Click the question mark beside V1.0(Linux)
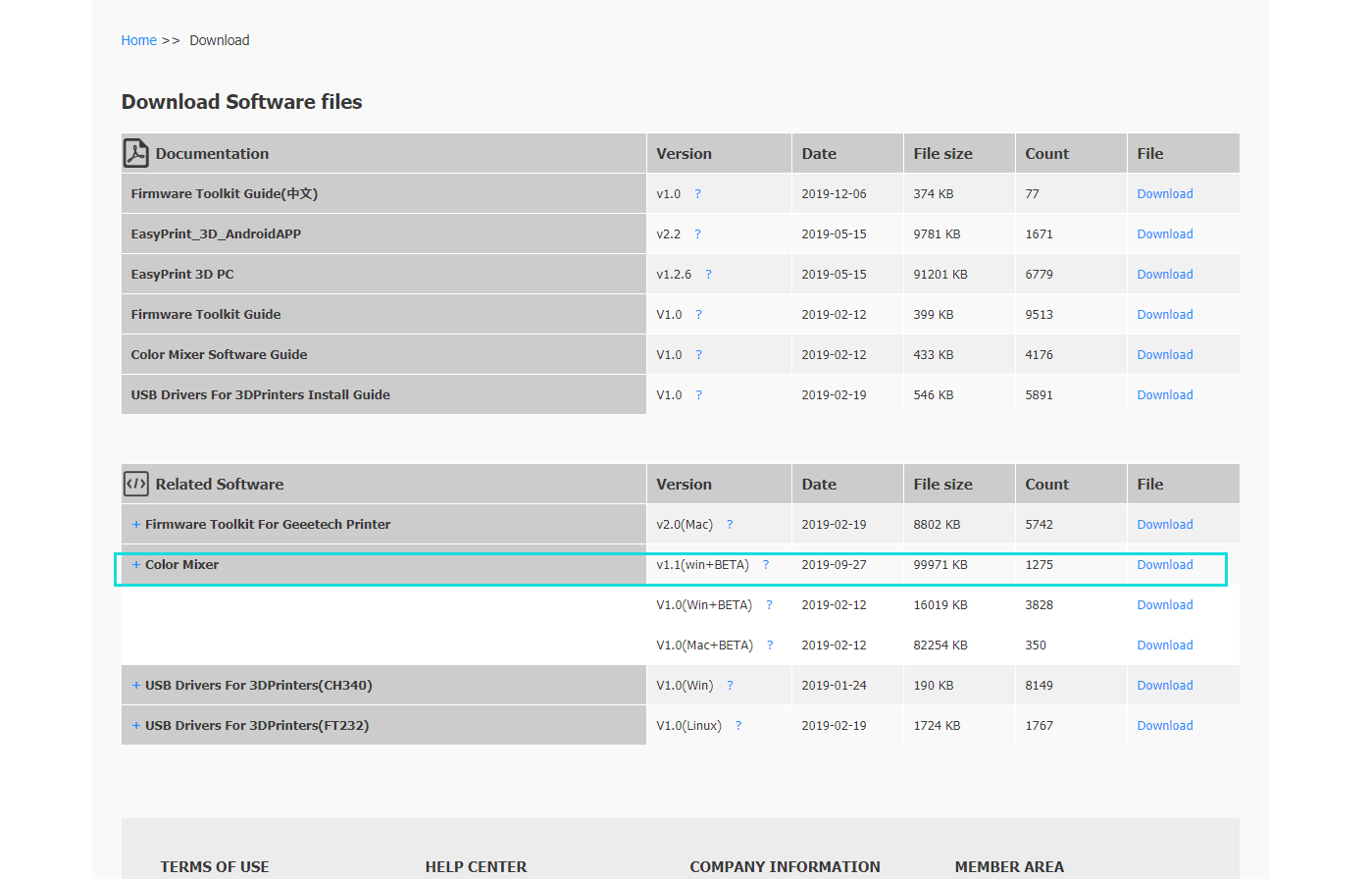Screen dimensions: 1372x879 [738, 726]
